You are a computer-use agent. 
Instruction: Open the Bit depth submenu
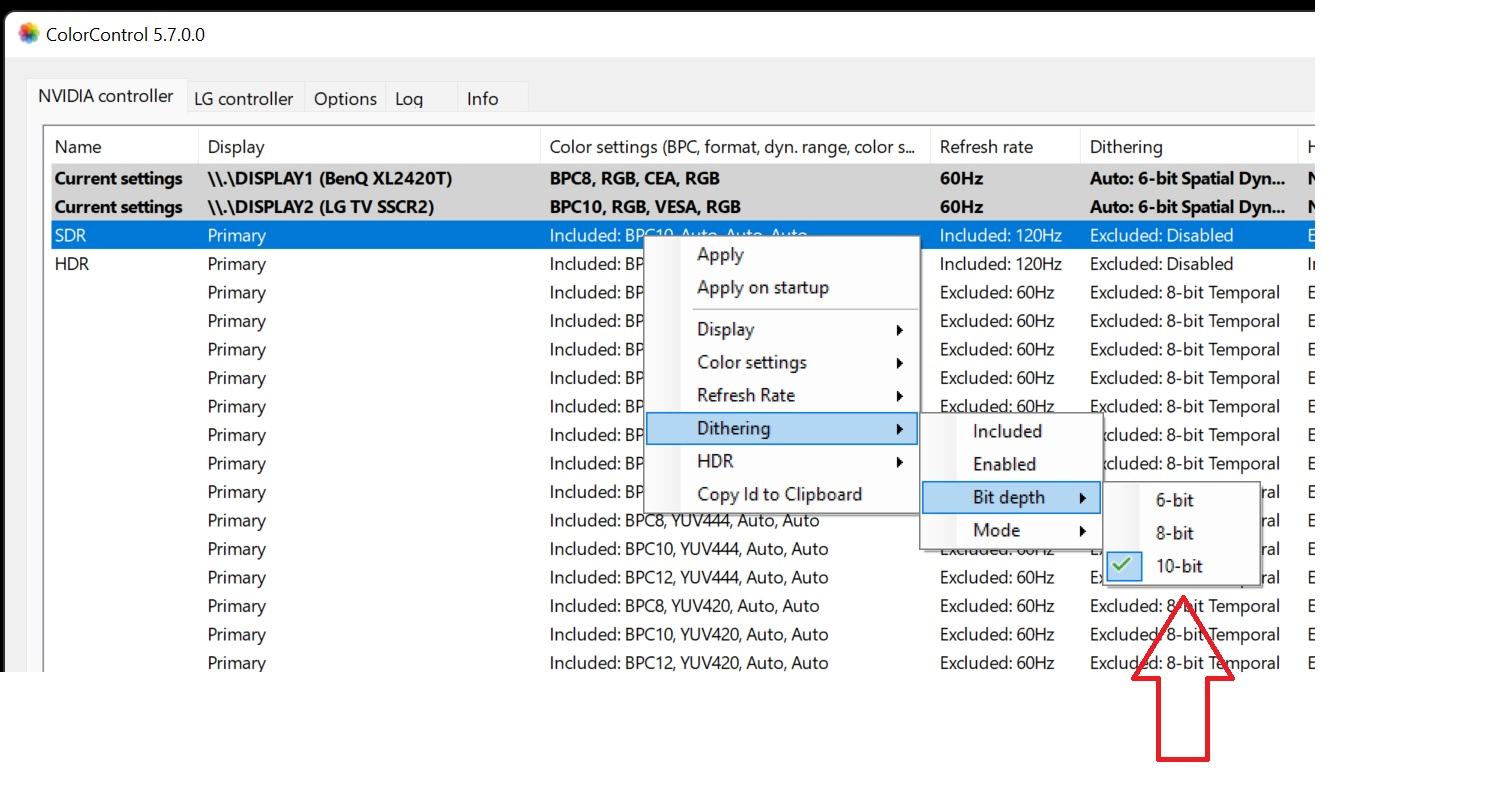click(x=1011, y=497)
